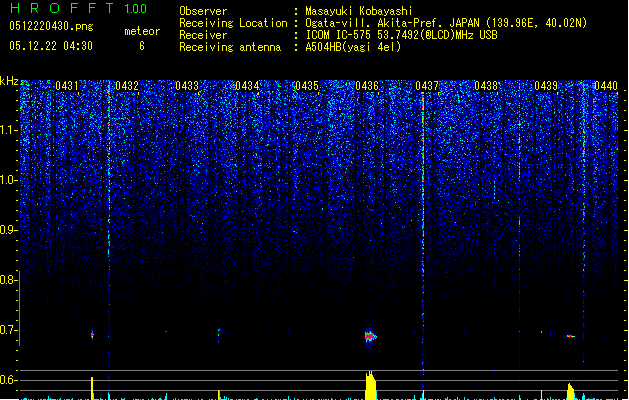Click the faint echo at 0.7 kHz under 0433
The width and height of the screenshot is (629, 400).
click(x=219, y=335)
